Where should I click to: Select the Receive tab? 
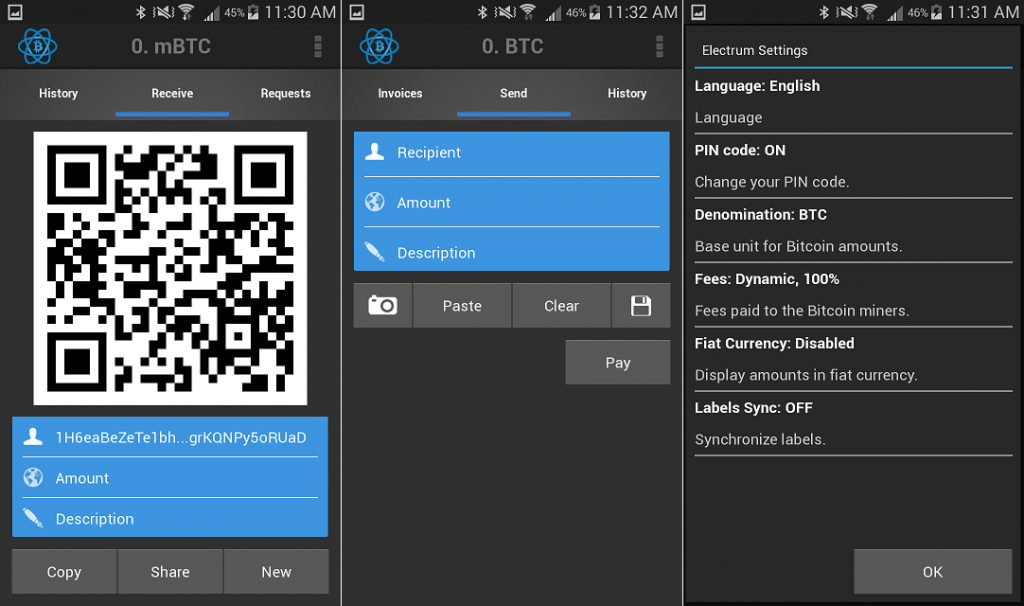point(172,93)
